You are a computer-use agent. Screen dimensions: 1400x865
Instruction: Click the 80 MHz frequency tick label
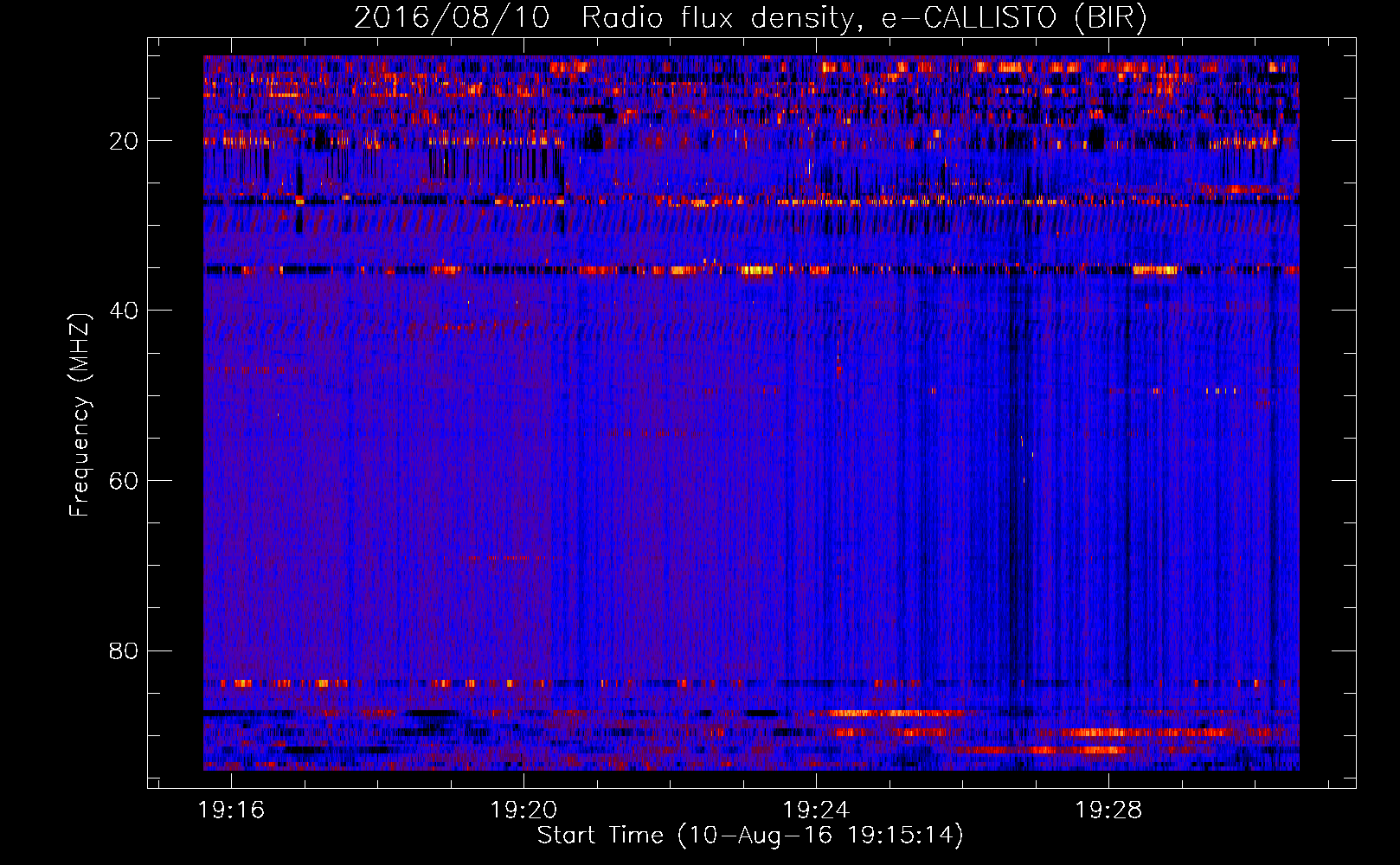point(125,650)
